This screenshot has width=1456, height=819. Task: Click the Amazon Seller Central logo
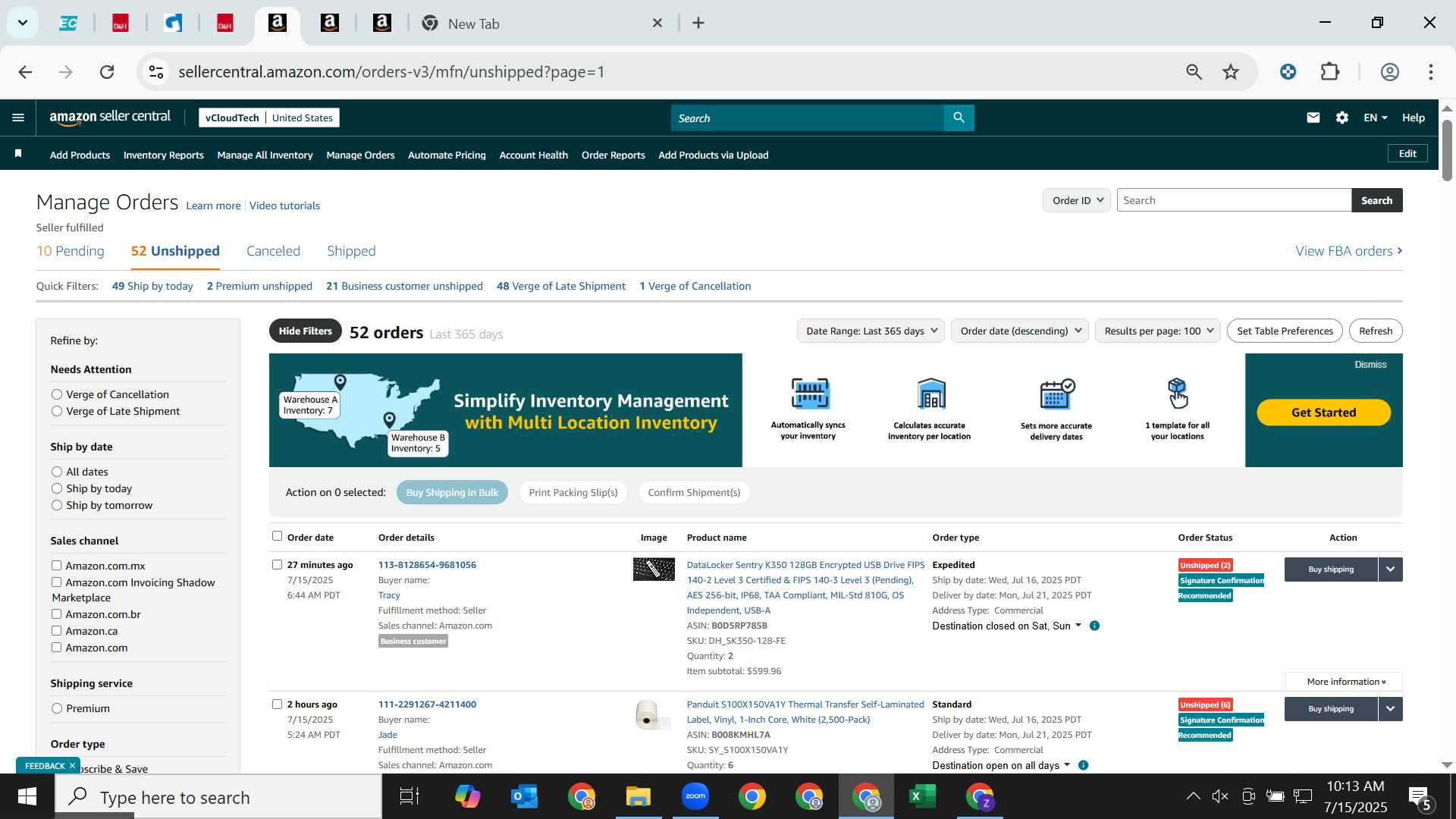(110, 117)
